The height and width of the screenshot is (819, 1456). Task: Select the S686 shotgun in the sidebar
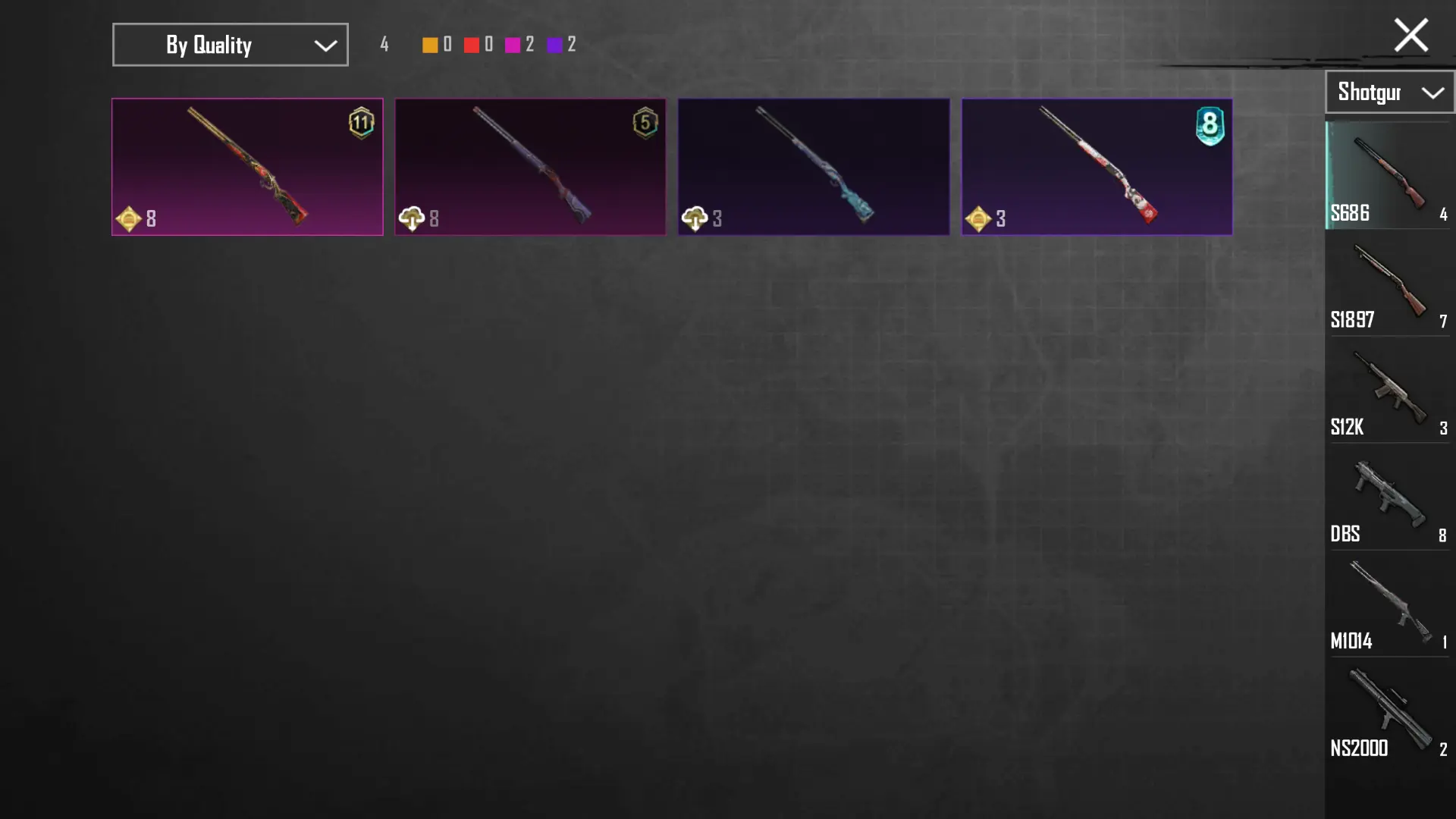pyautogui.click(x=1389, y=175)
